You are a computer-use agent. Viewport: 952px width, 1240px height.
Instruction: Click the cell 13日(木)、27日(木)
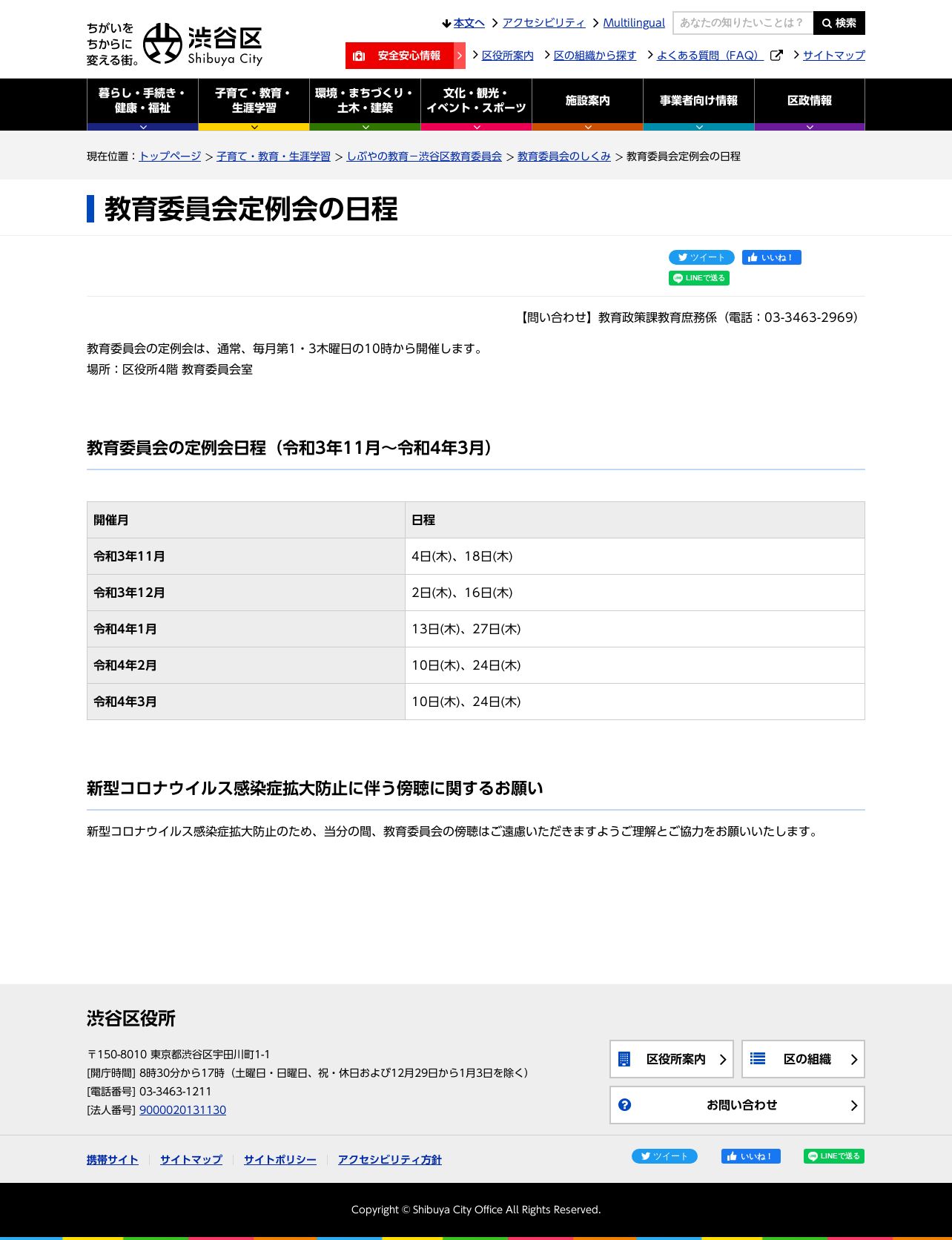pyautogui.click(x=635, y=629)
